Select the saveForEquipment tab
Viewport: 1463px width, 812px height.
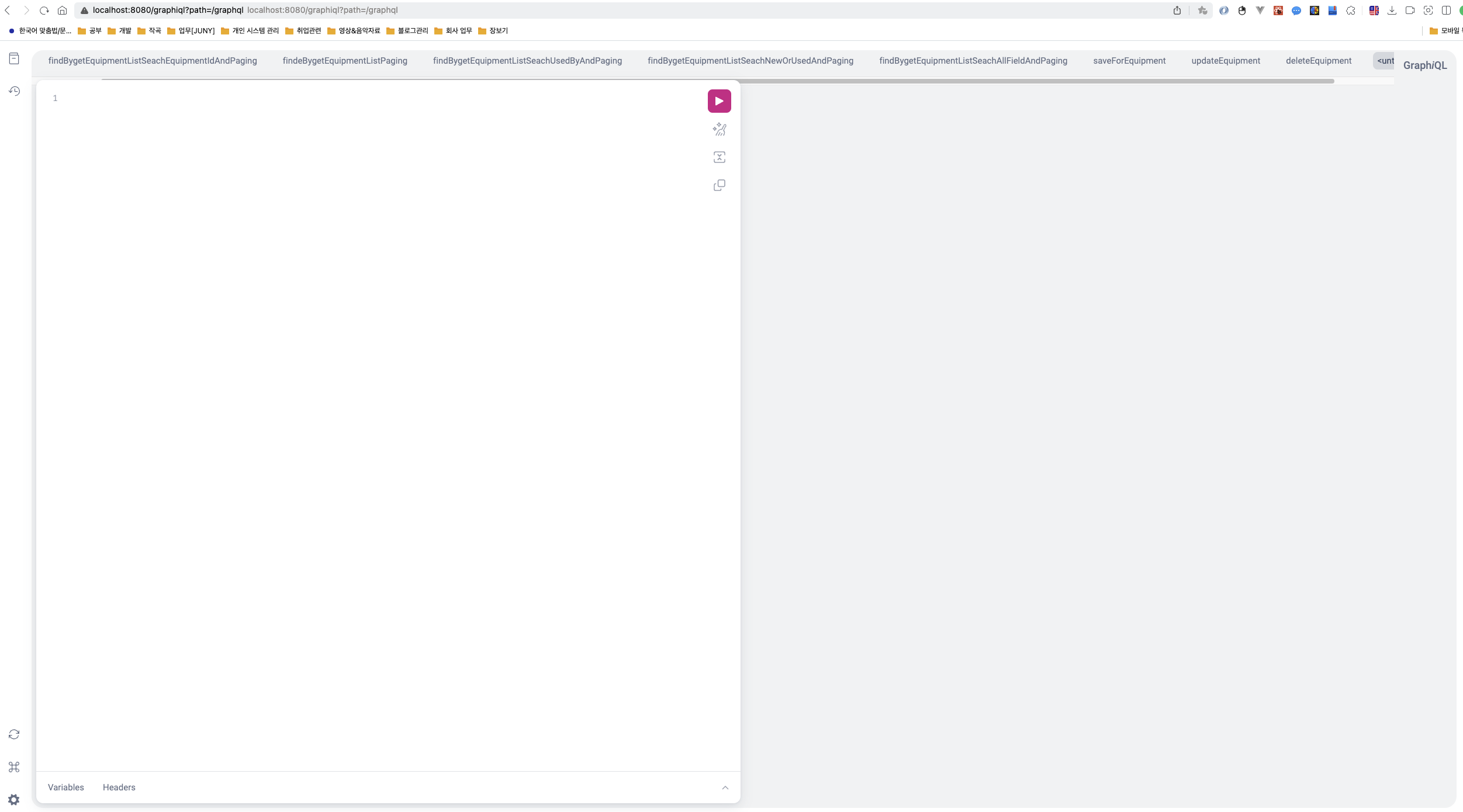point(1129,61)
